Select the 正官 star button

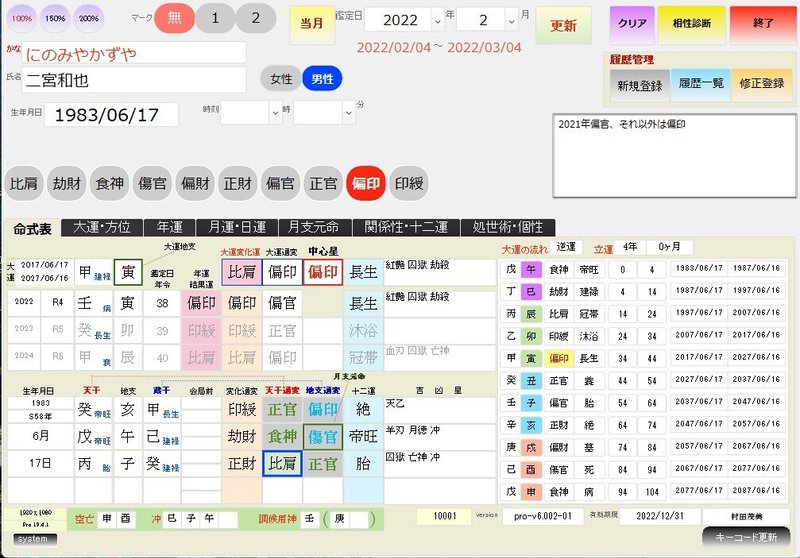click(x=323, y=183)
